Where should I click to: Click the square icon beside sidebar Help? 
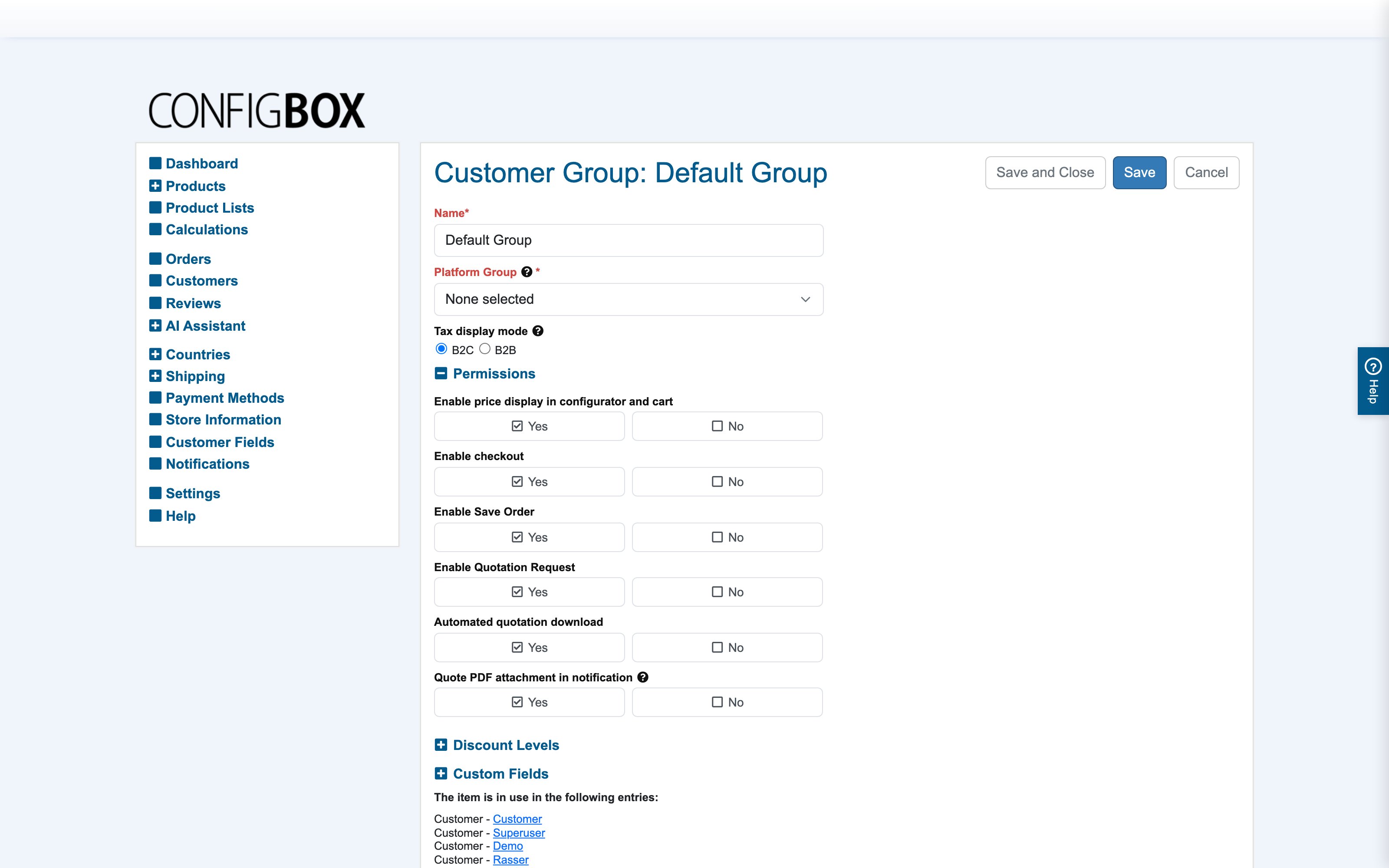click(x=155, y=516)
